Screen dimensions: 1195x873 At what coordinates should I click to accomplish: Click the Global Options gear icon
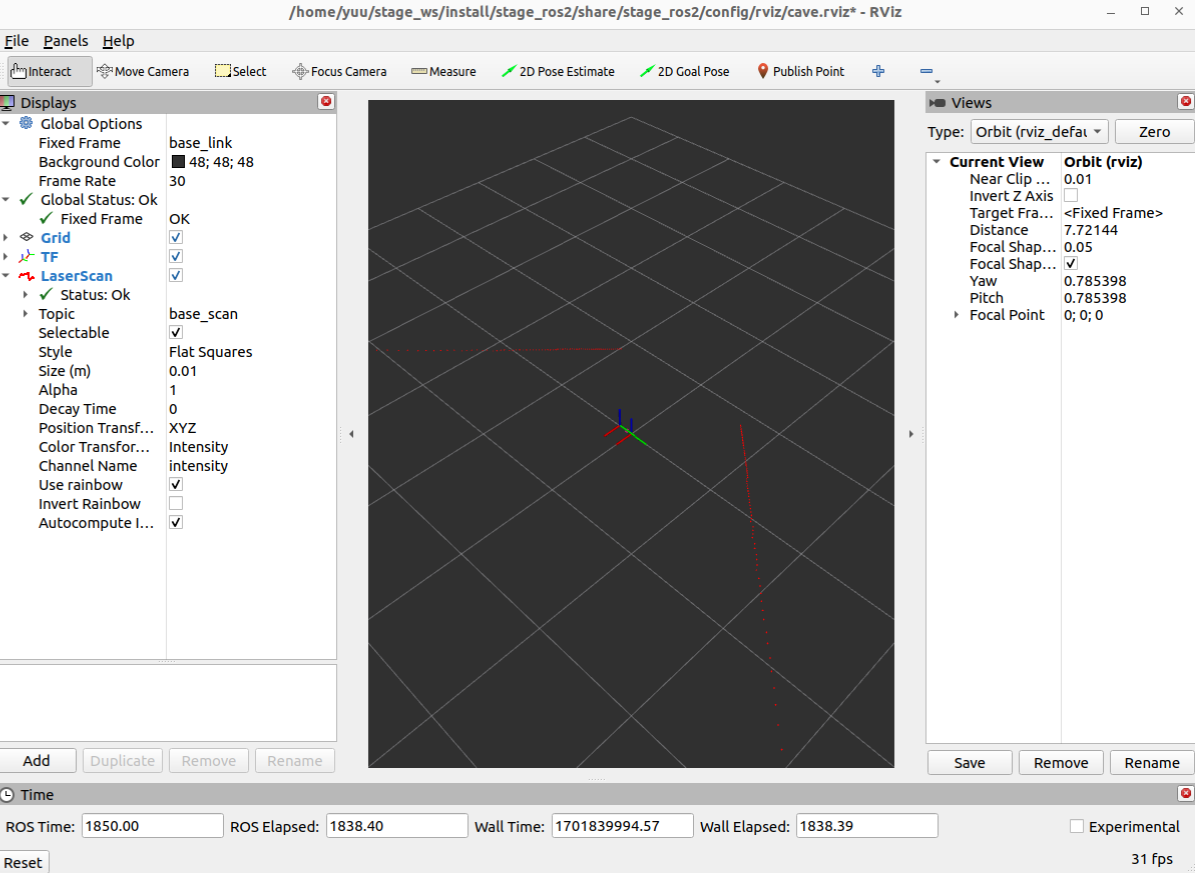click(26, 123)
